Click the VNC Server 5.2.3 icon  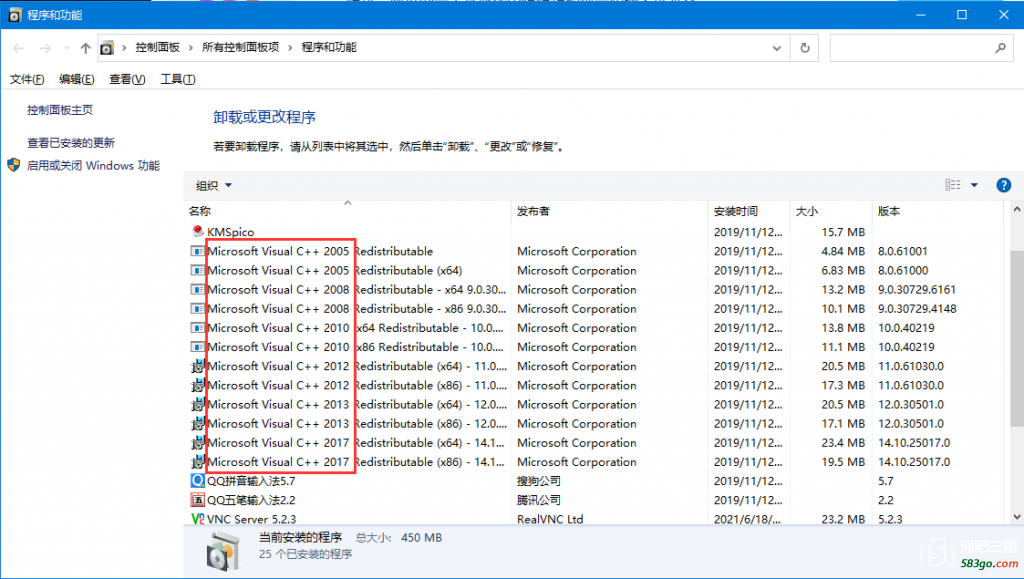tap(197, 519)
